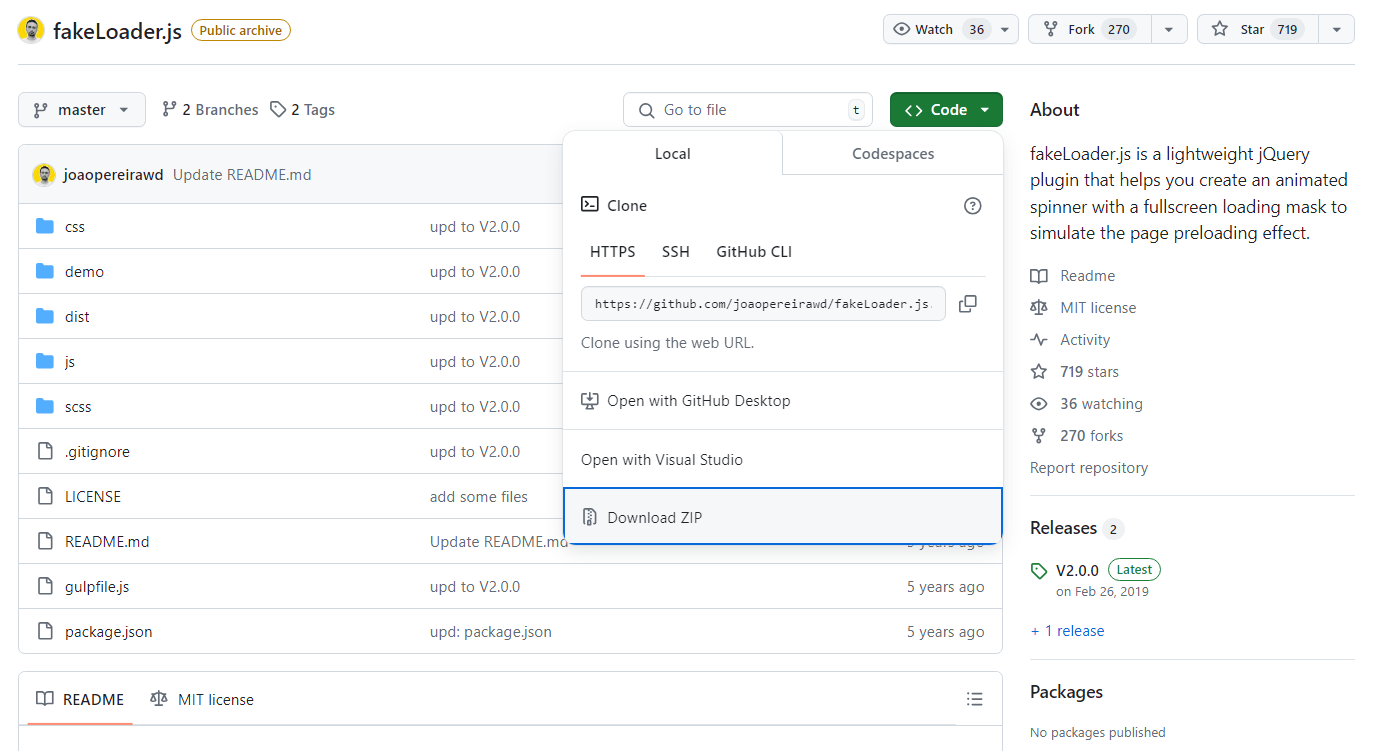Open the master branch dropdown
Screen dimensions: 1375x751
click(x=82, y=110)
